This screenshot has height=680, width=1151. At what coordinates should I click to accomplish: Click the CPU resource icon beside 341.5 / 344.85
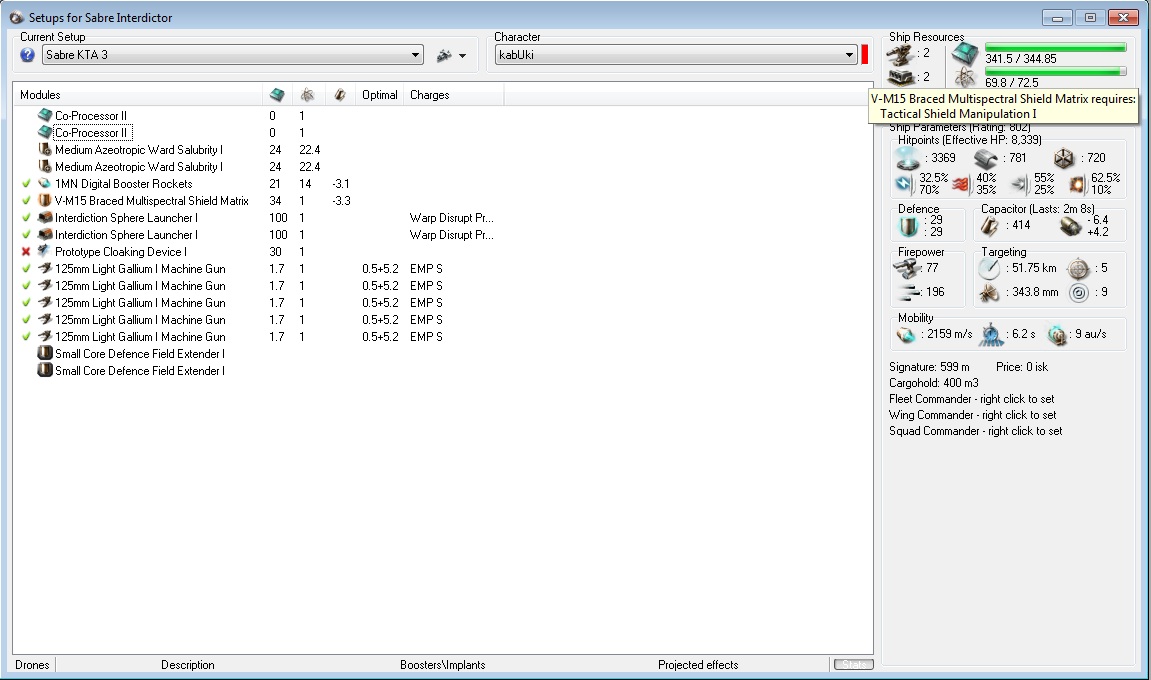[965, 54]
